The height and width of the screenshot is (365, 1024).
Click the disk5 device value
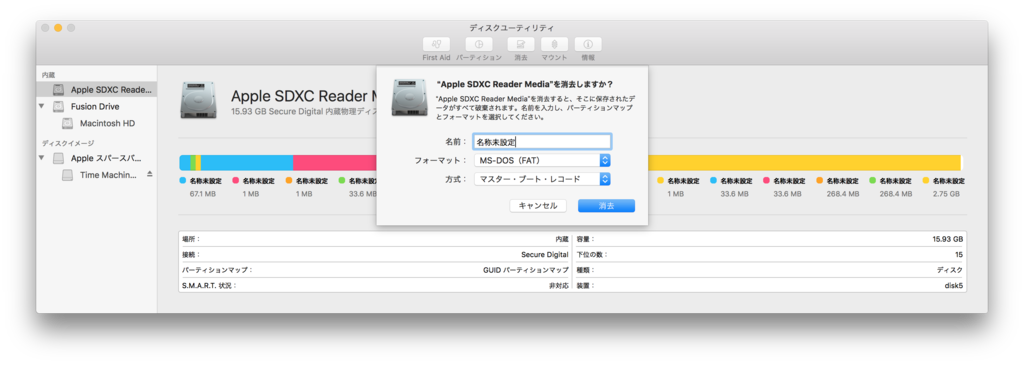[x=953, y=286]
